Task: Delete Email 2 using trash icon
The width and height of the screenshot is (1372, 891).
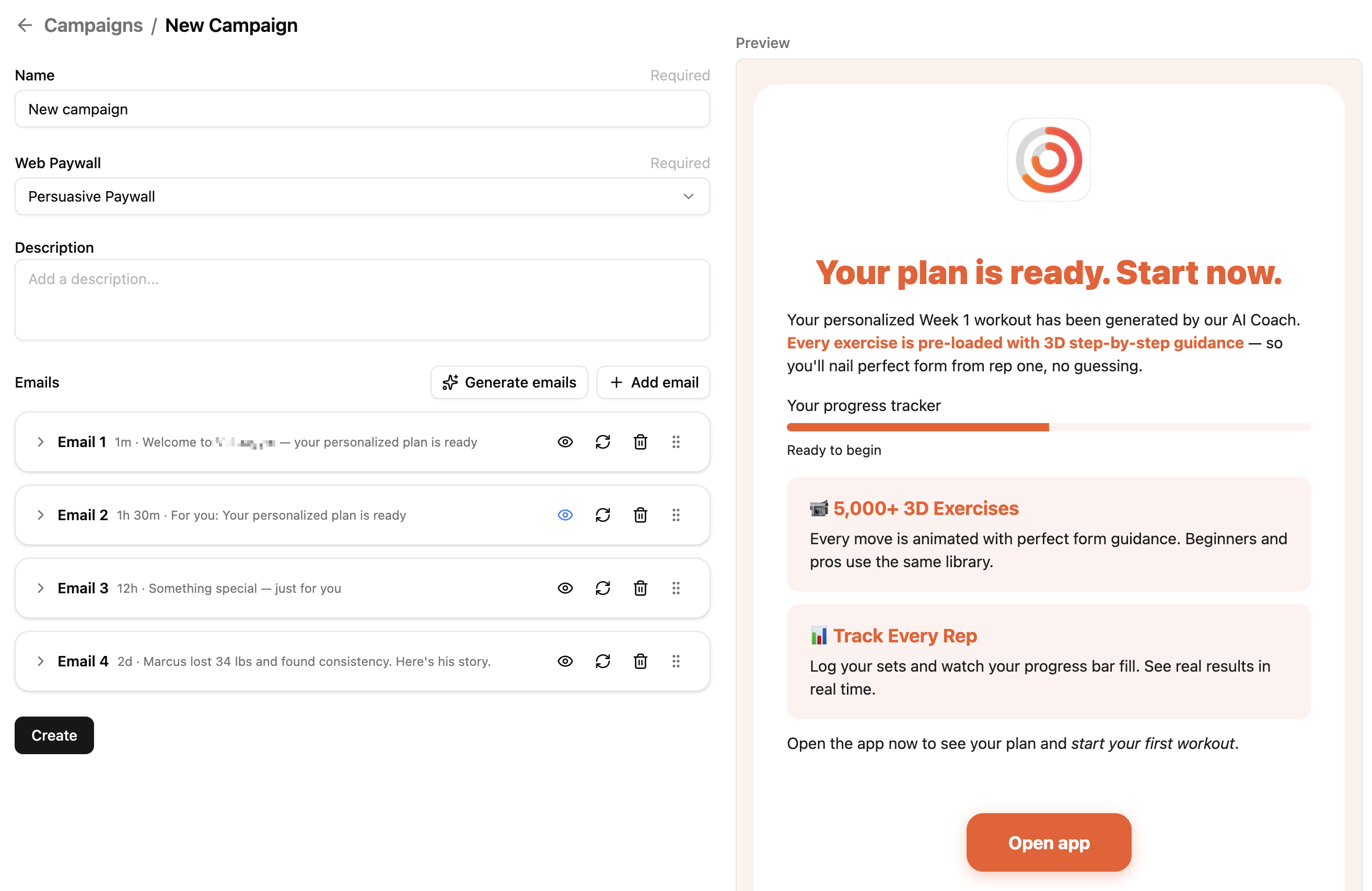Action: (x=641, y=514)
